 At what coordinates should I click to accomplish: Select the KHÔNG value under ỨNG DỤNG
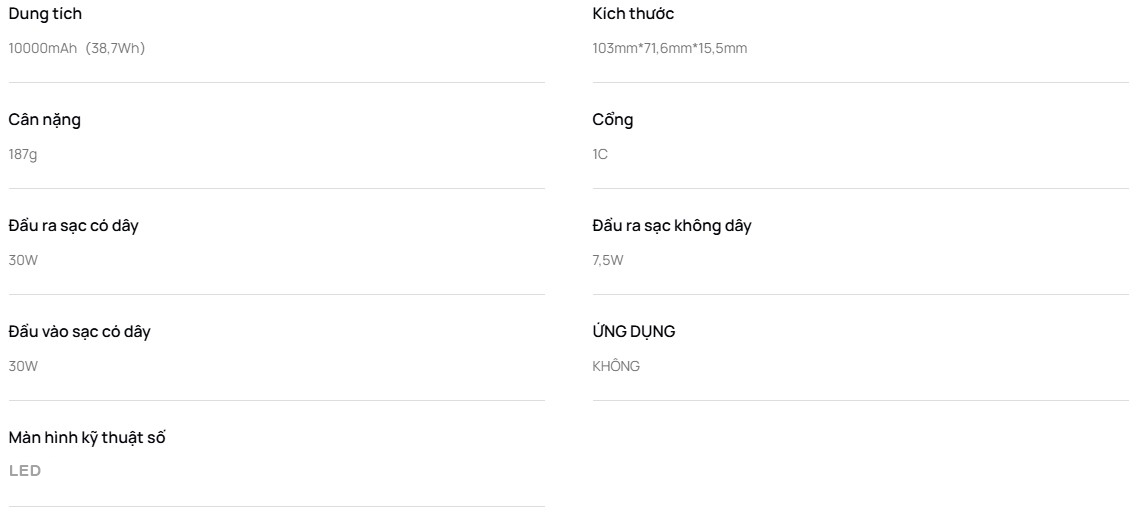(x=616, y=366)
